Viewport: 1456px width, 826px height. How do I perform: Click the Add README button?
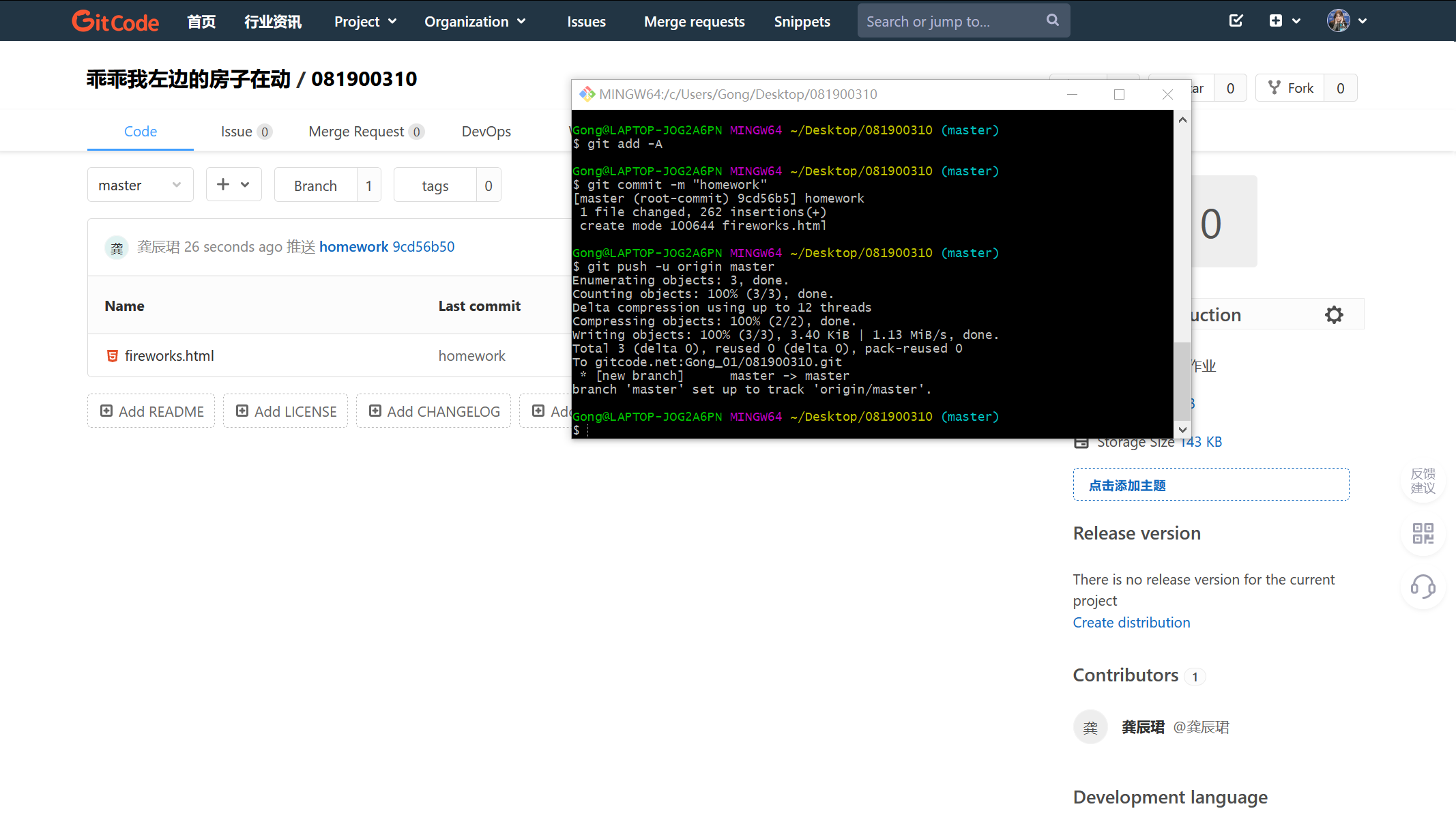pyautogui.click(x=151, y=411)
